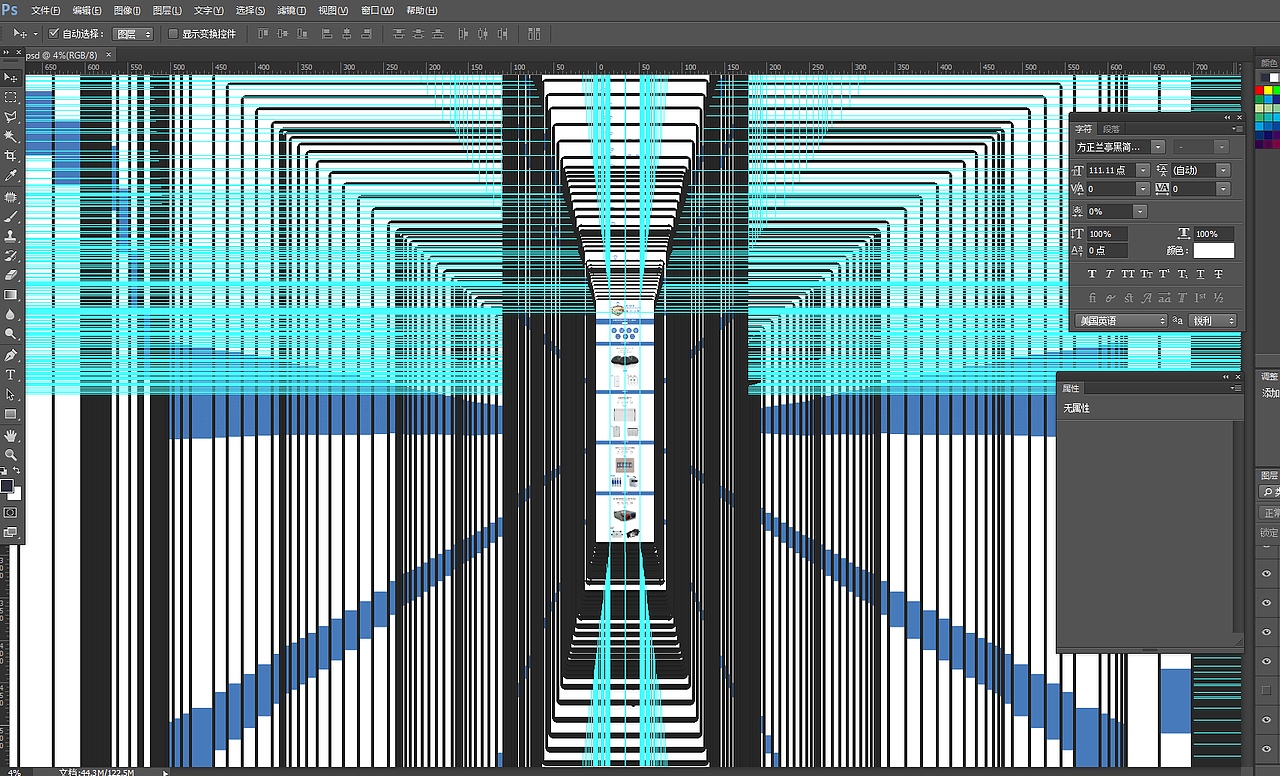1280x776 pixels.
Task: Switch to the 字符 tab
Action: [1084, 129]
